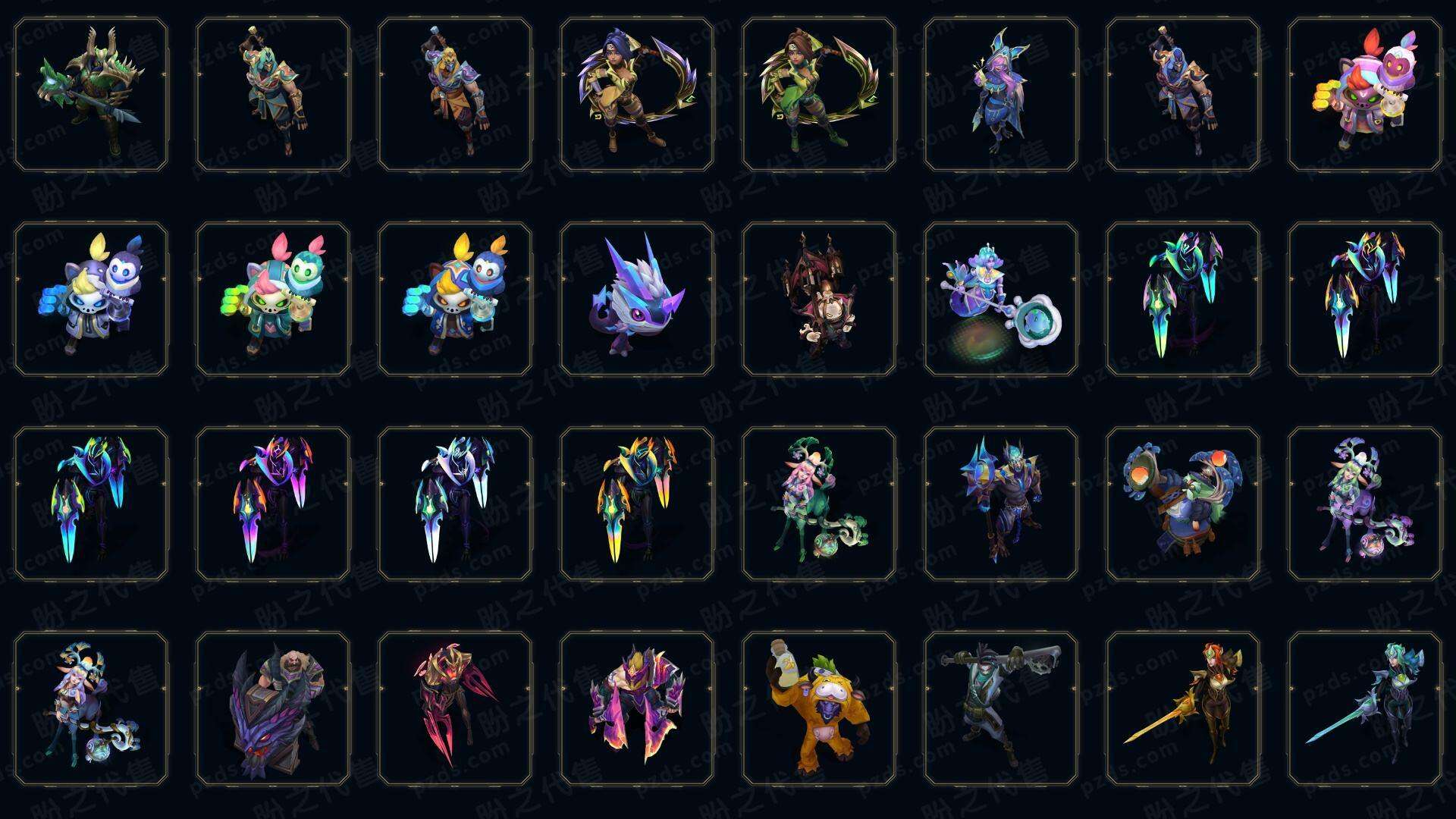Screen dimensions: 1456x819
Task: Open the pink cat with red flame spirits
Action: coord(1365,94)
